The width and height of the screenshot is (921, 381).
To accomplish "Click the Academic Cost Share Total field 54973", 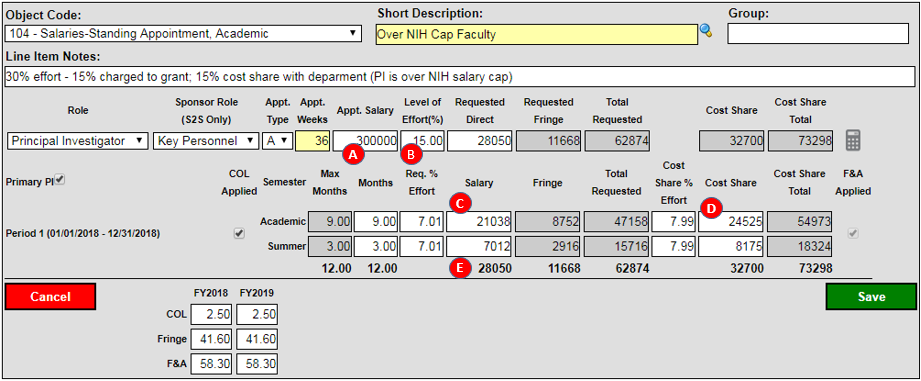I will tap(800, 222).
